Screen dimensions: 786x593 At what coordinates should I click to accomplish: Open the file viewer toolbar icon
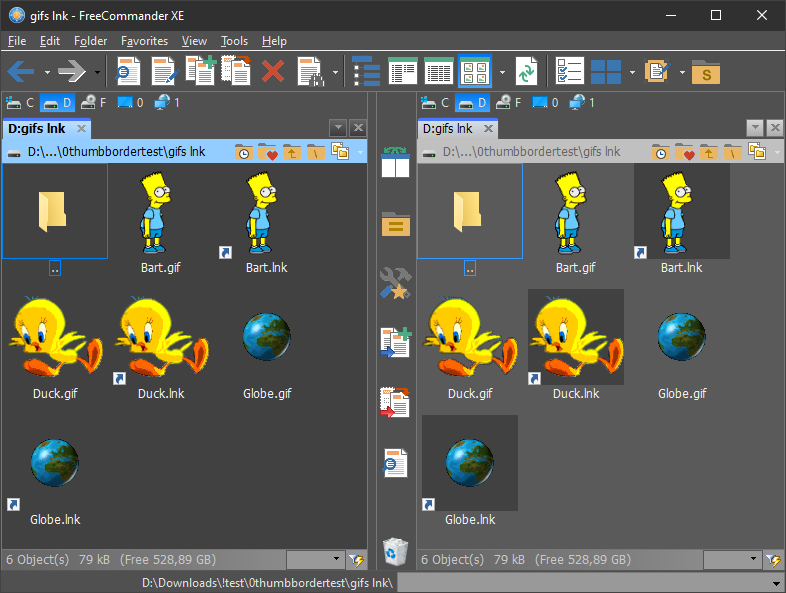tap(128, 71)
